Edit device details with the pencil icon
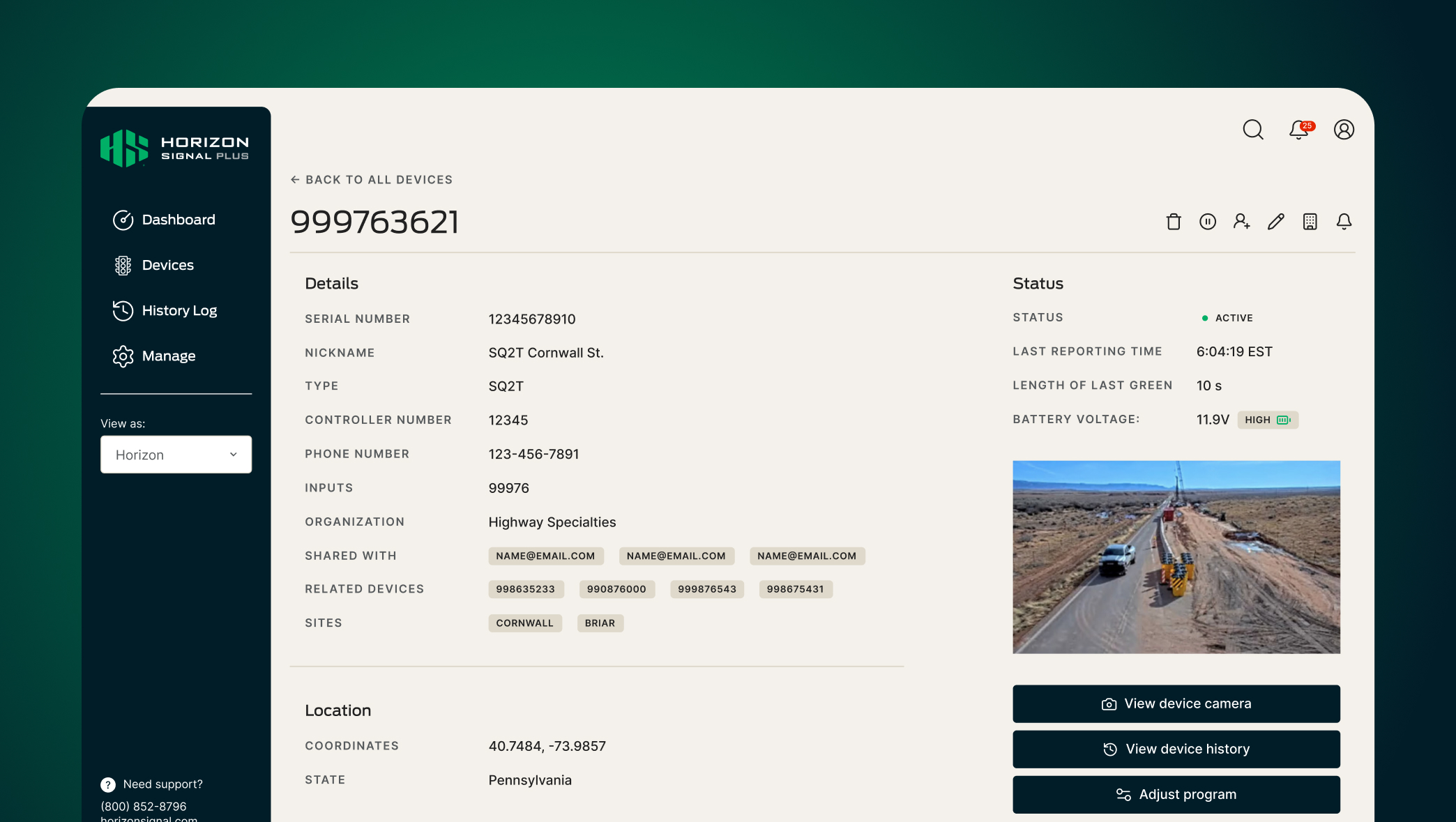Screen dimensions: 1456x822 point(1276,221)
